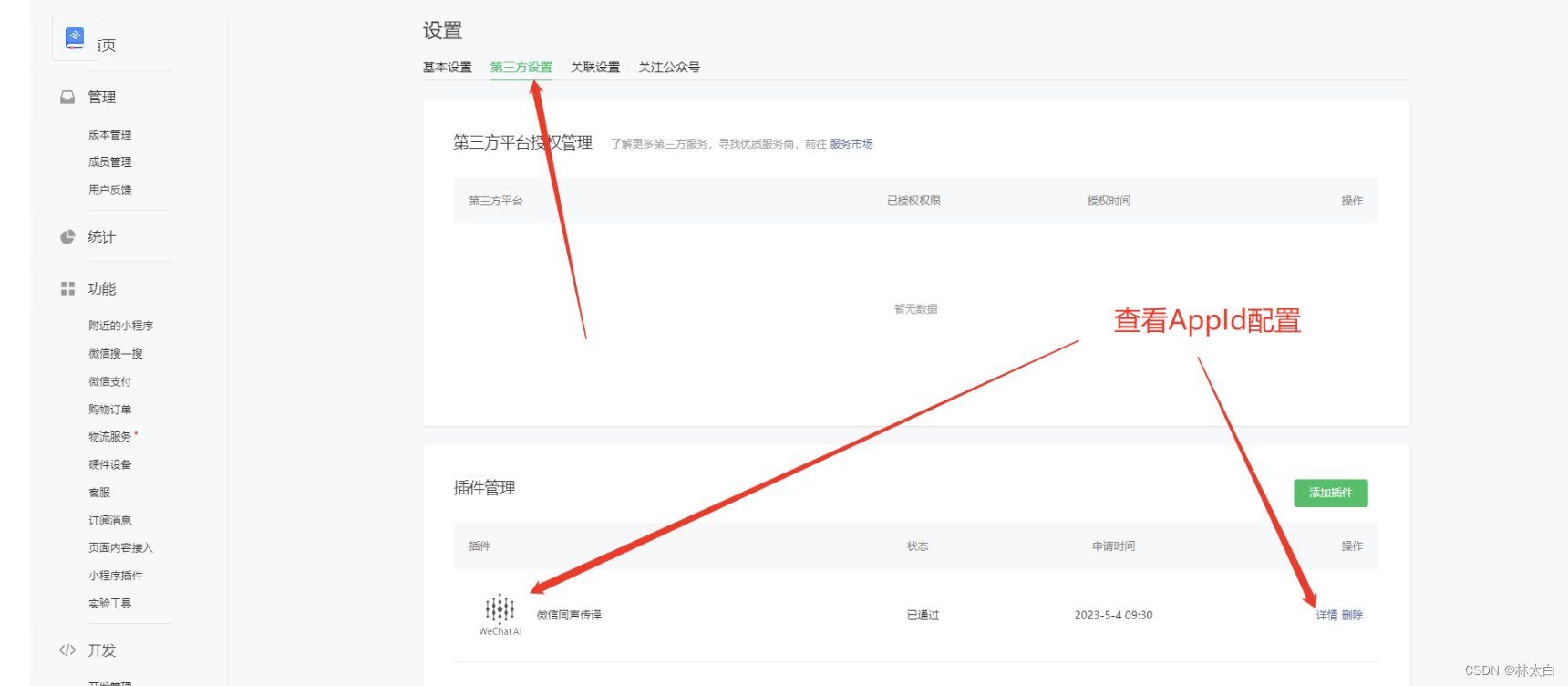Click the 插件管理 section heading

click(x=485, y=488)
